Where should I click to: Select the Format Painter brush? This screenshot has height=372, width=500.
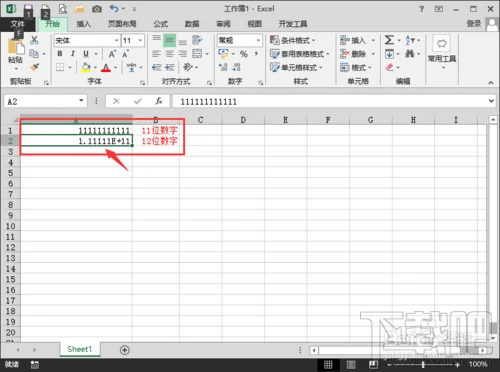pos(34,67)
